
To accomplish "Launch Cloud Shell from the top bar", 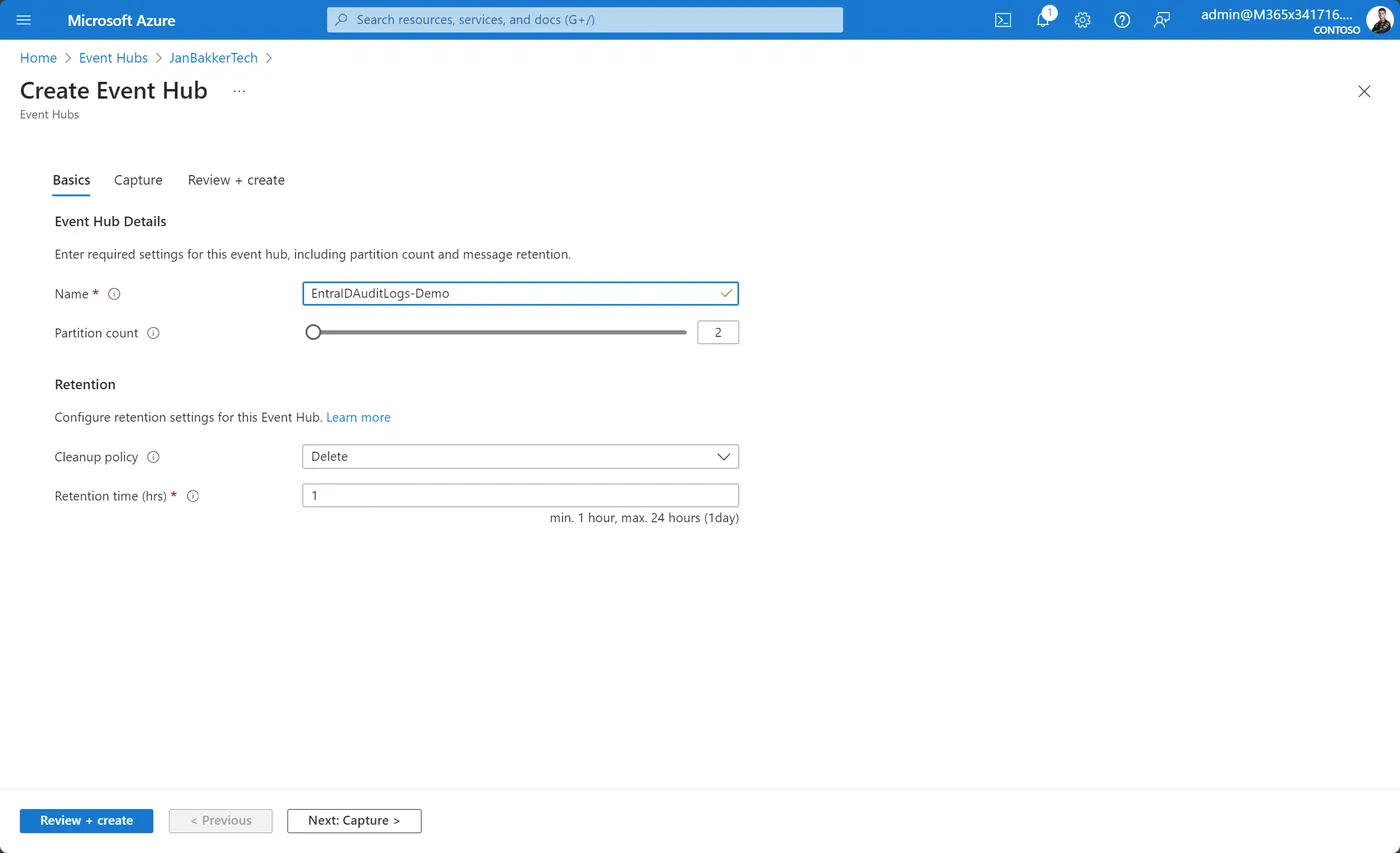I will click(x=1003, y=20).
